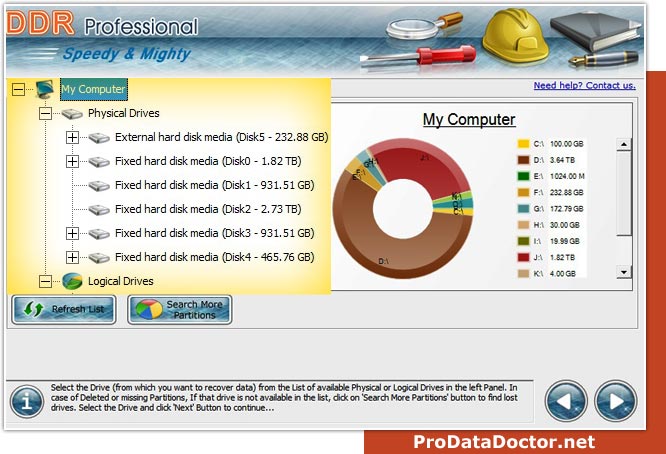Click the My Computer monitor icon
This screenshot has height=454, width=666.
45,89
